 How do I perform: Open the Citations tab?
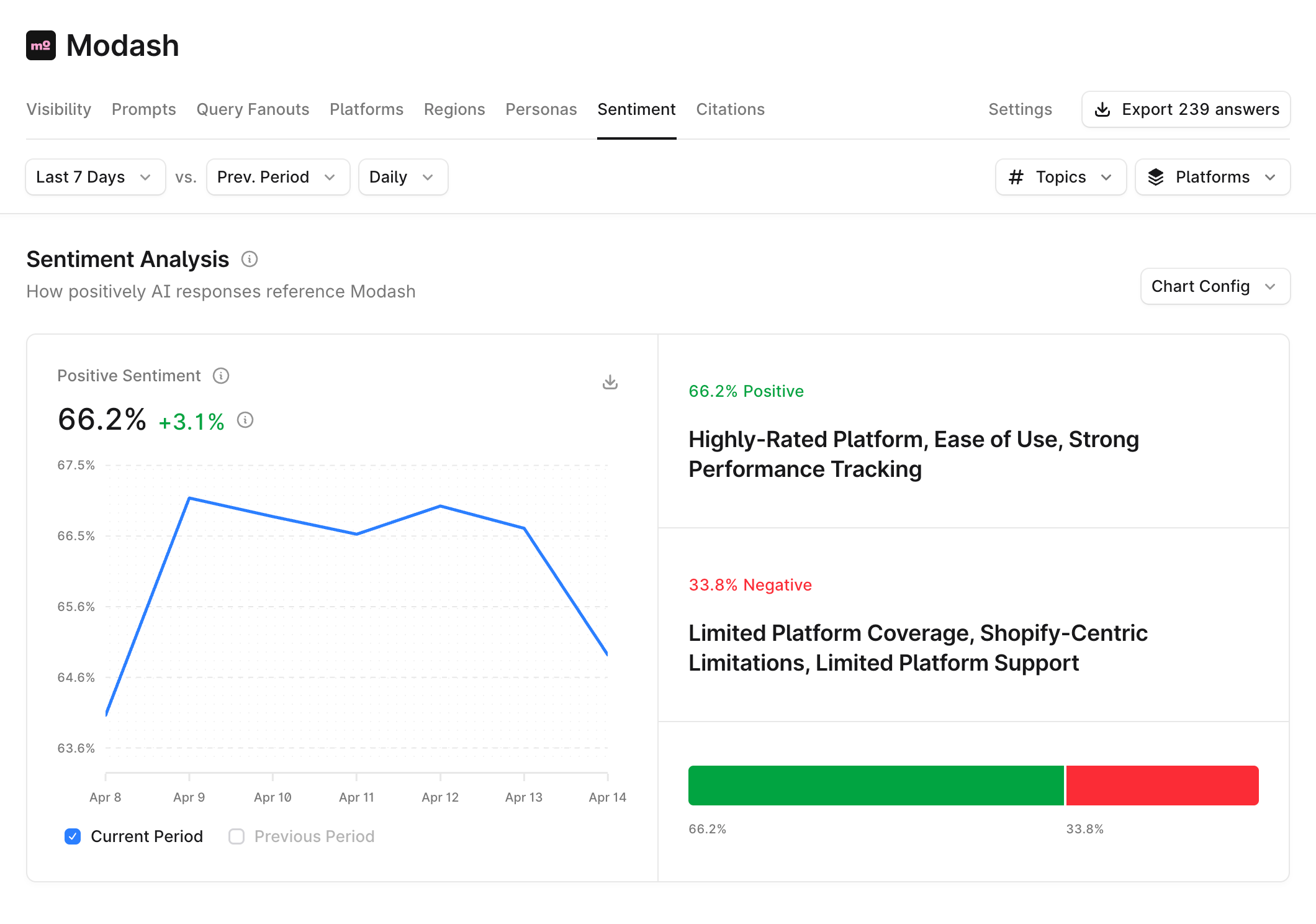[730, 109]
